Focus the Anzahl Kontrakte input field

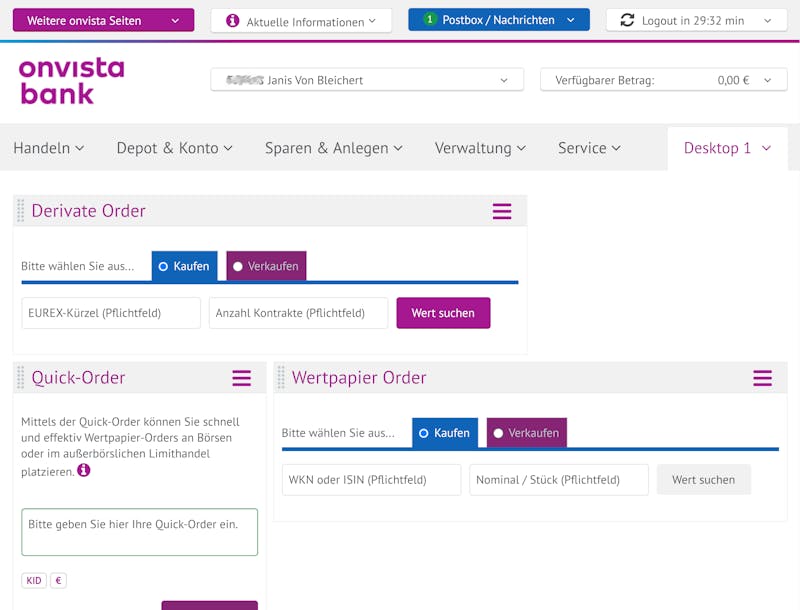298,313
